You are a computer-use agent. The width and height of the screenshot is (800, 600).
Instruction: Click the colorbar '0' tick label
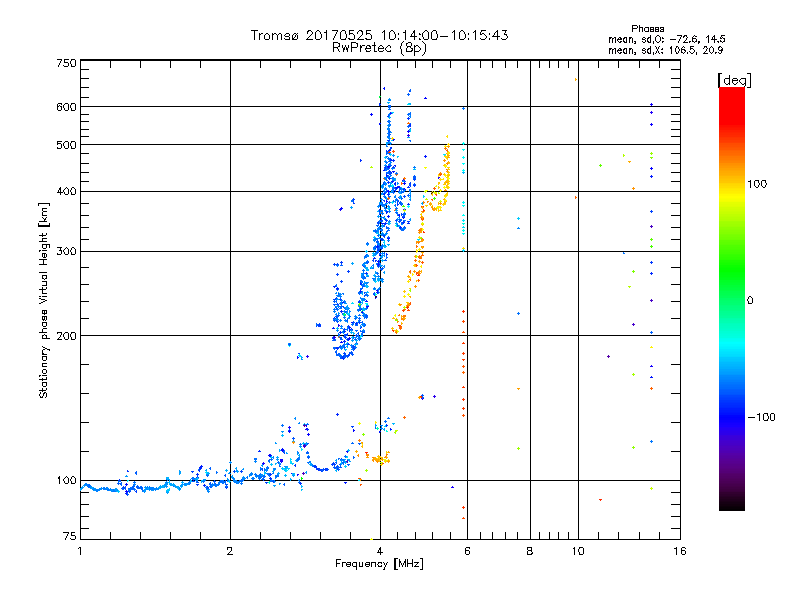(749, 301)
